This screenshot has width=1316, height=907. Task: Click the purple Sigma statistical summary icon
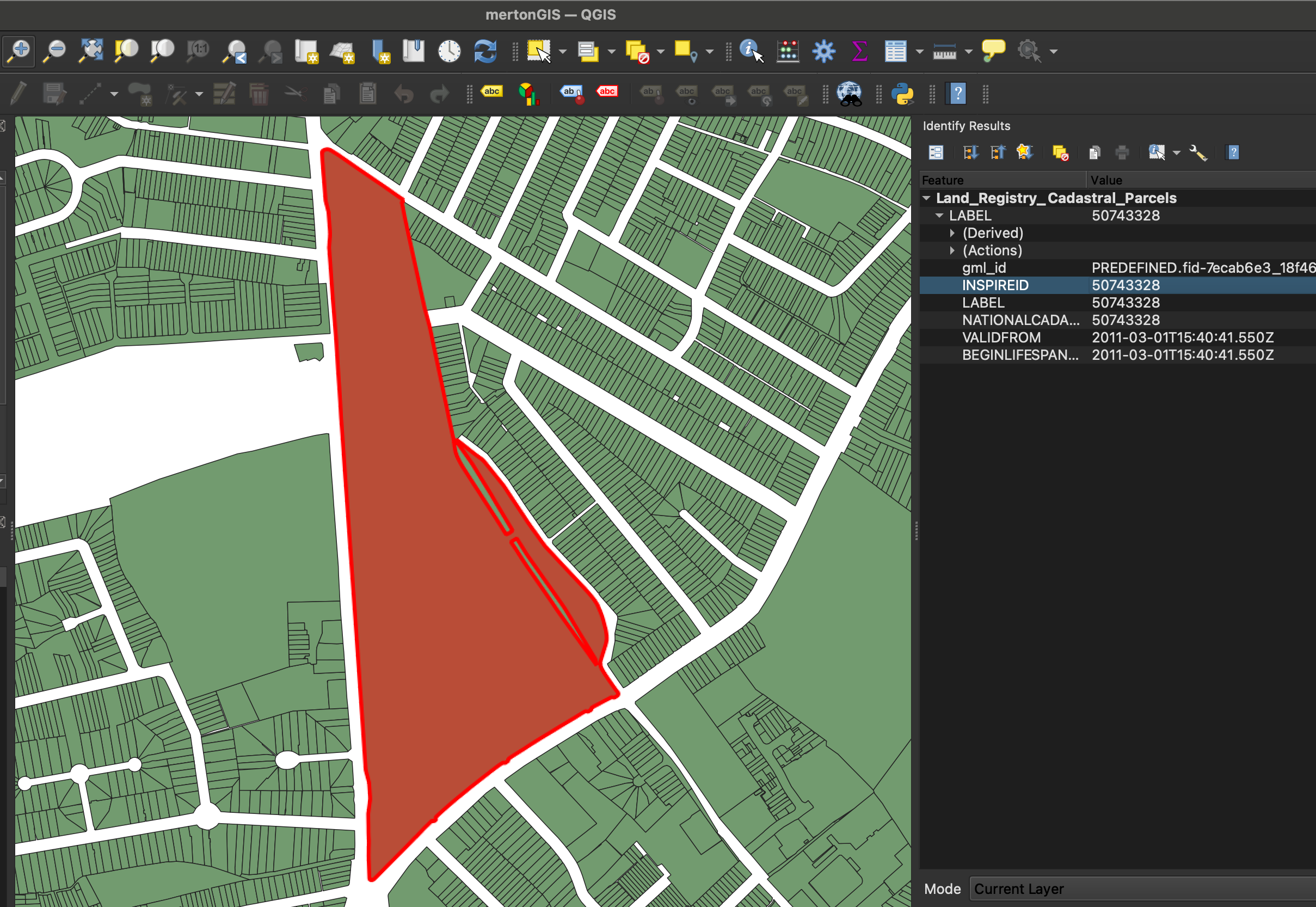coord(859,51)
